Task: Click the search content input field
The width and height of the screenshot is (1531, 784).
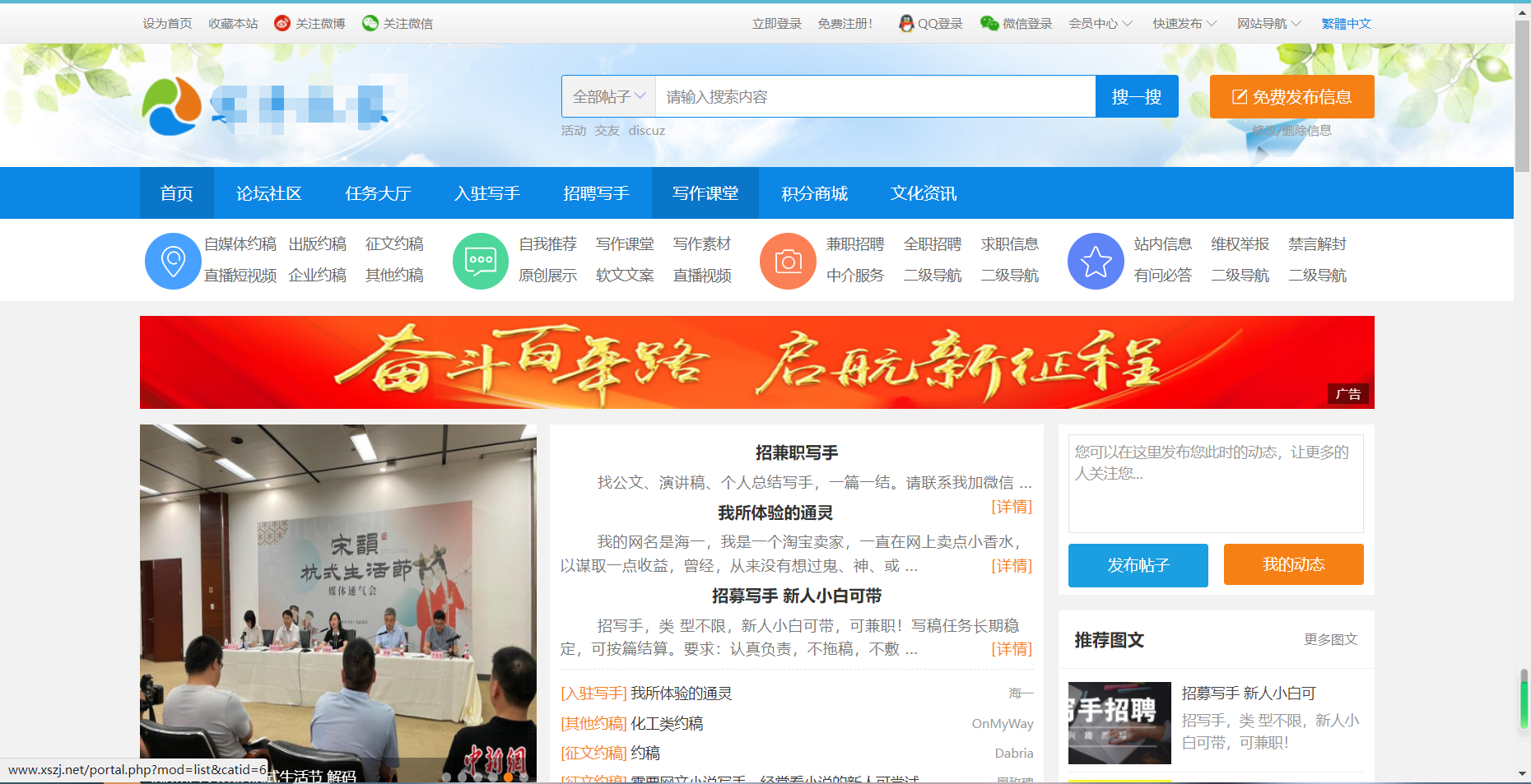Action: [x=875, y=97]
